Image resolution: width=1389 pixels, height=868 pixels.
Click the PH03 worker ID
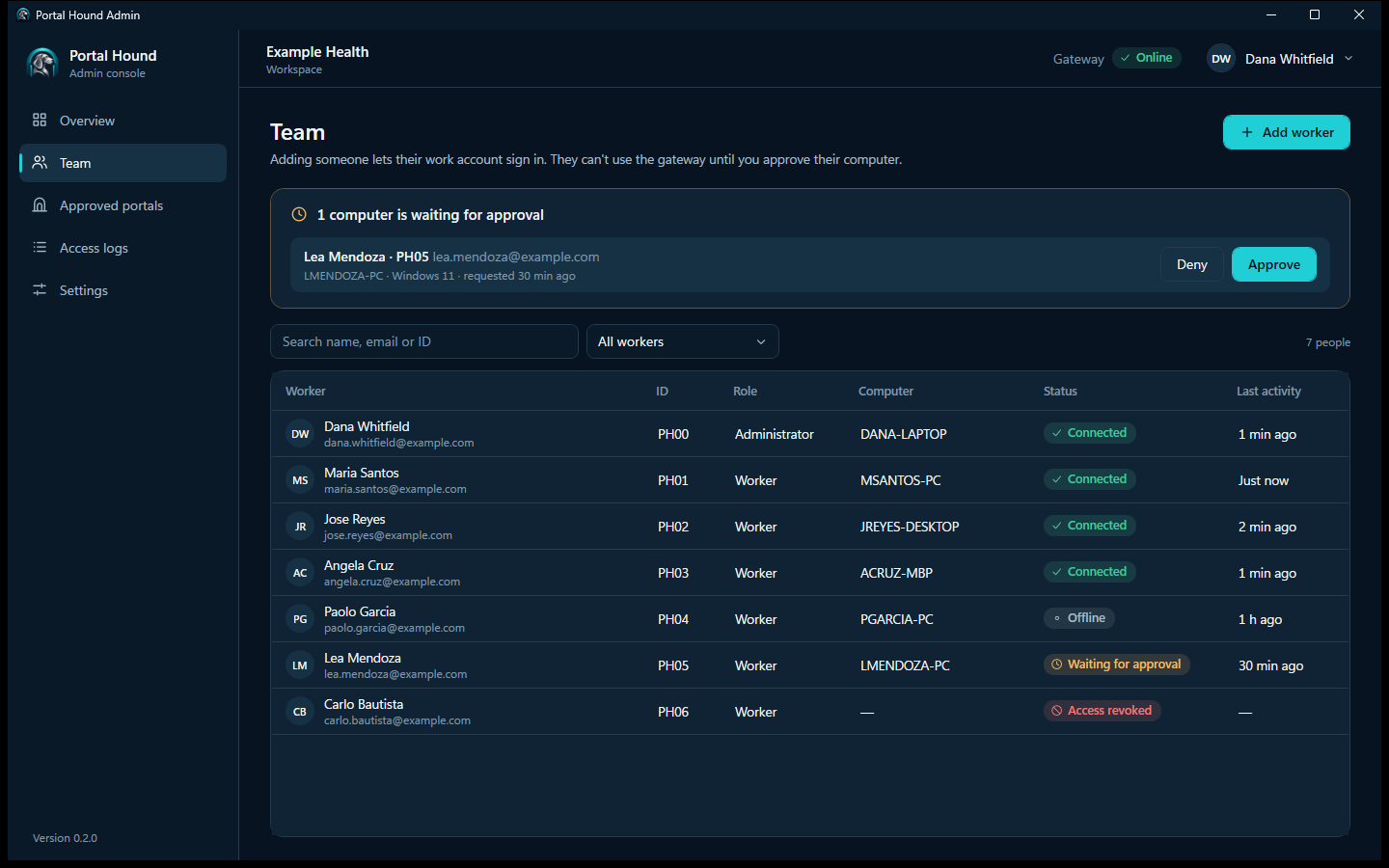click(x=673, y=573)
